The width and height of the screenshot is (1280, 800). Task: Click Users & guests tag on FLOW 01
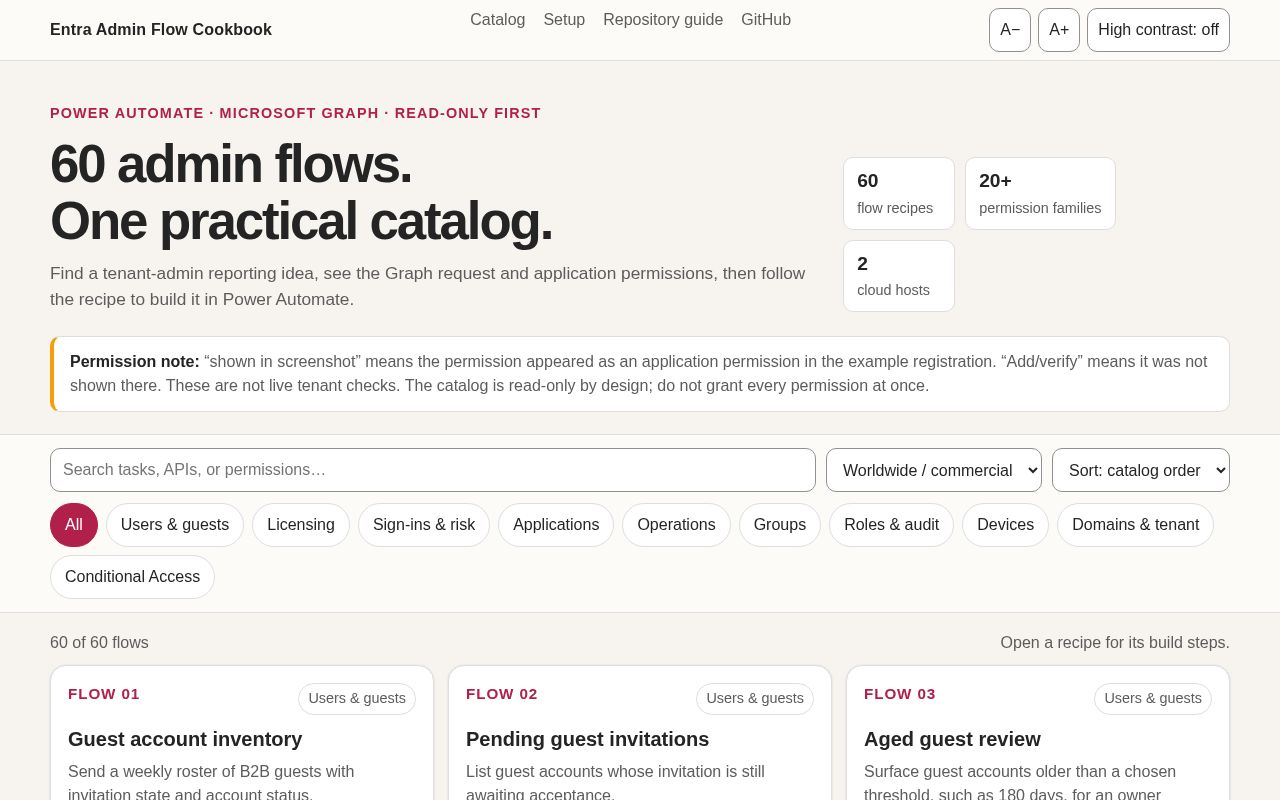[357, 699]
